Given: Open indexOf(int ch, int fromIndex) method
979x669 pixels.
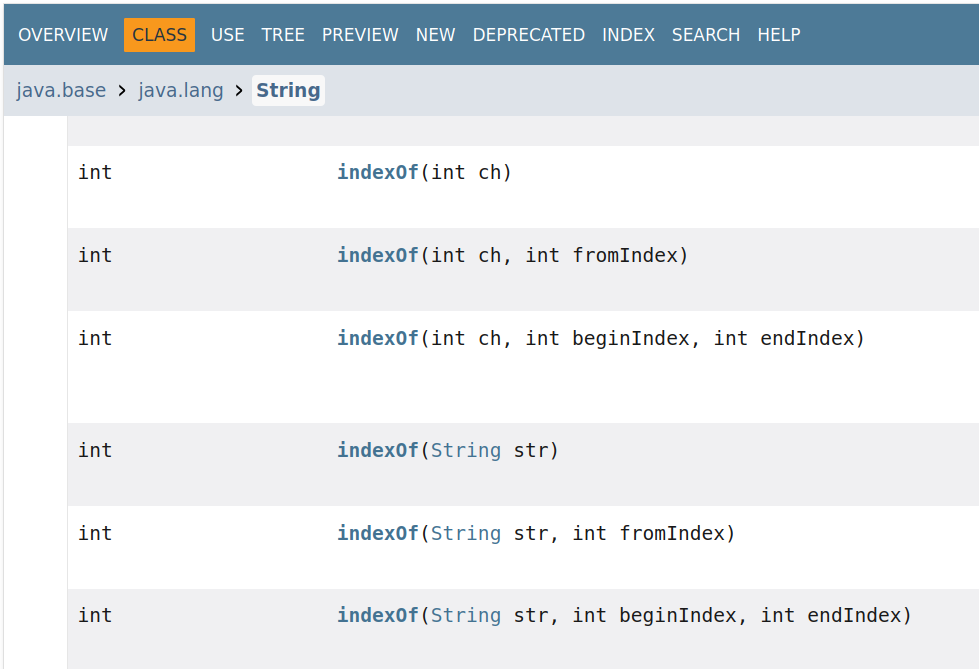Looking at the screenshot, I should [377, 255].
